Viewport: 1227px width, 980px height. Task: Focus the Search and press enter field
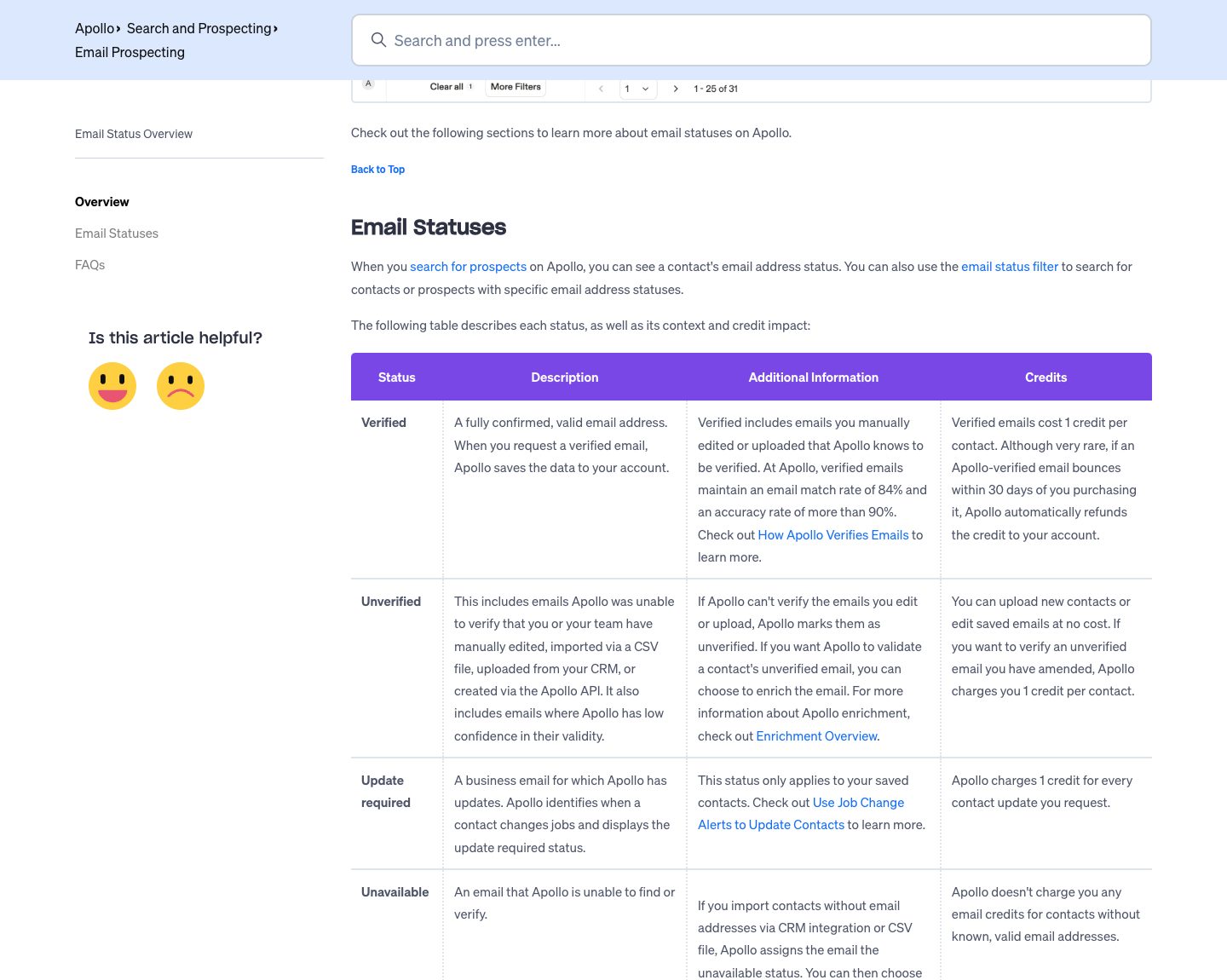click(x=752, y=40)
